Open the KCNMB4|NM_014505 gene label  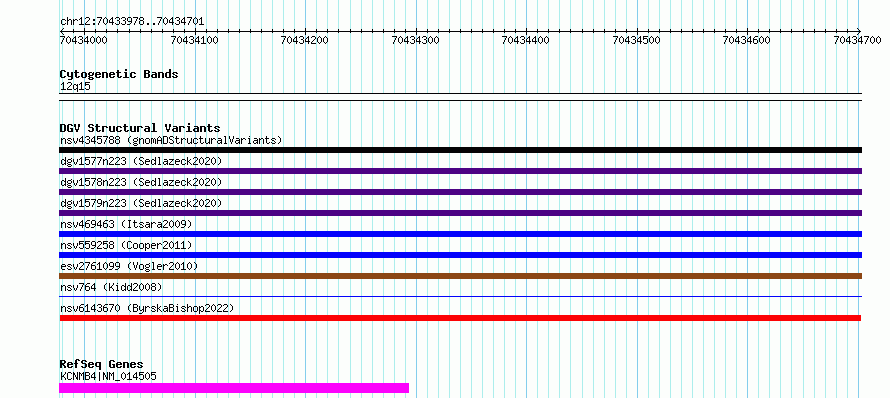[x=108, y=376]
